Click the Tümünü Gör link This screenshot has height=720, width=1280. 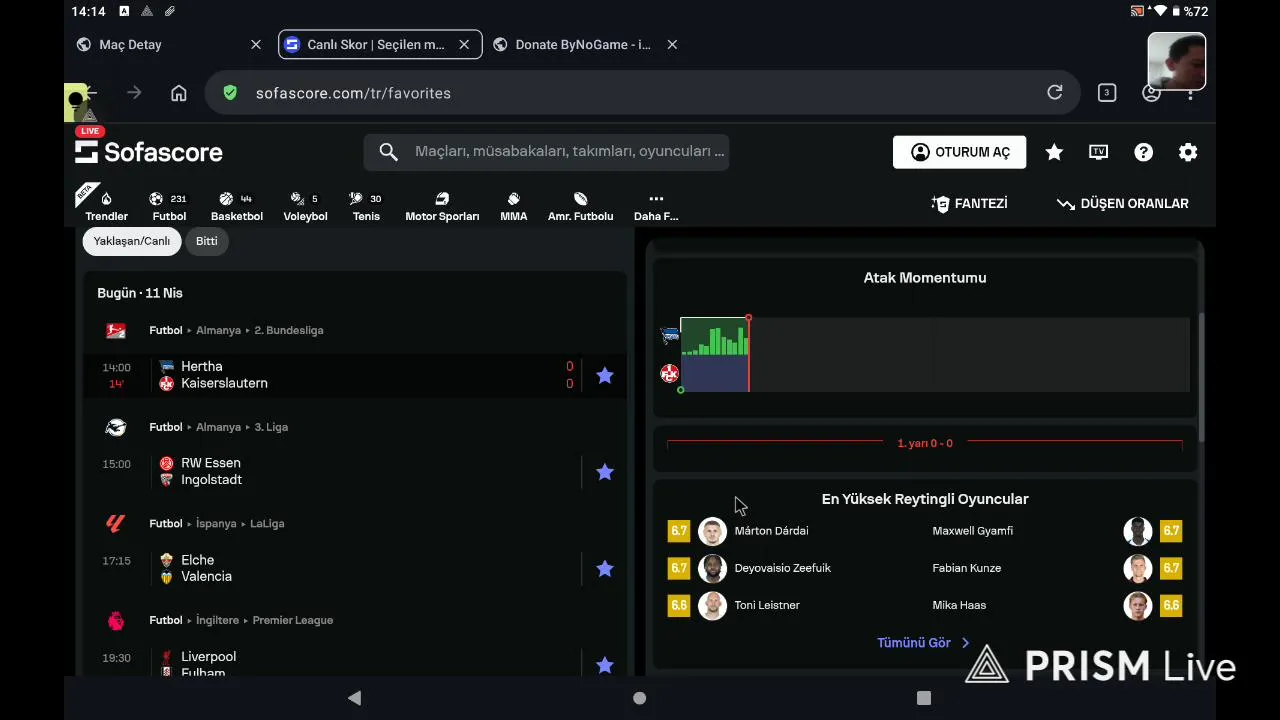[923, 643]
